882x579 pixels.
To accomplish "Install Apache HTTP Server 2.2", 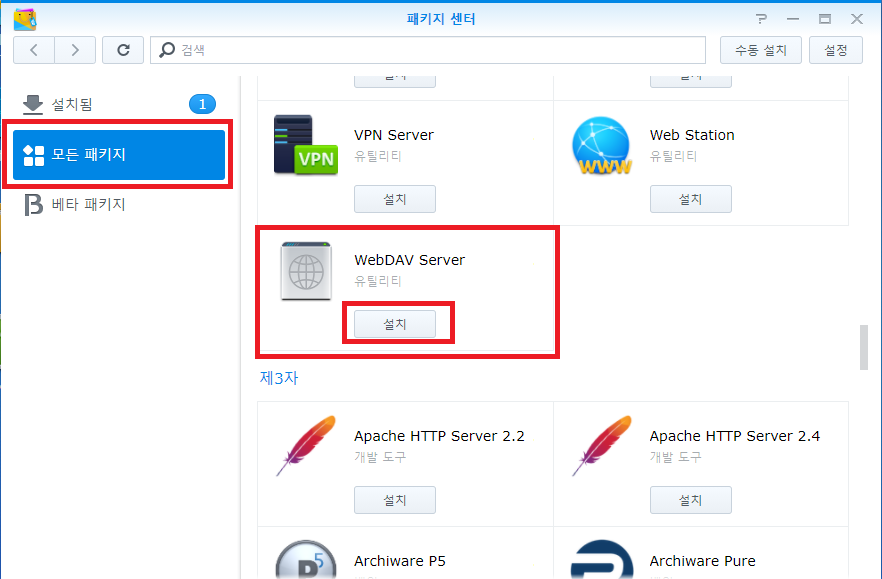I will click(395, 500).
